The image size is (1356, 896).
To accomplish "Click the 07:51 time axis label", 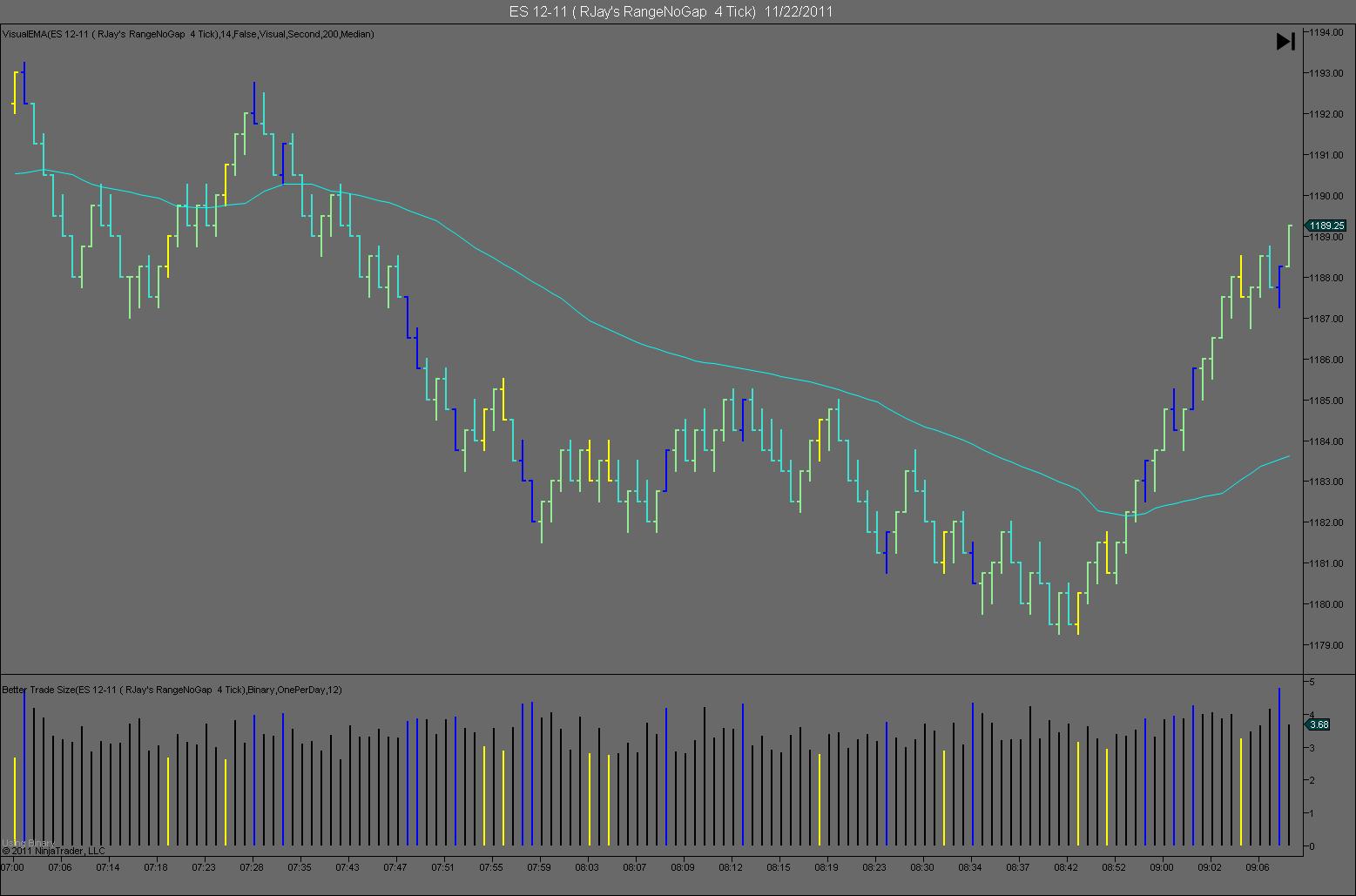I will click(x=443, y=867).
